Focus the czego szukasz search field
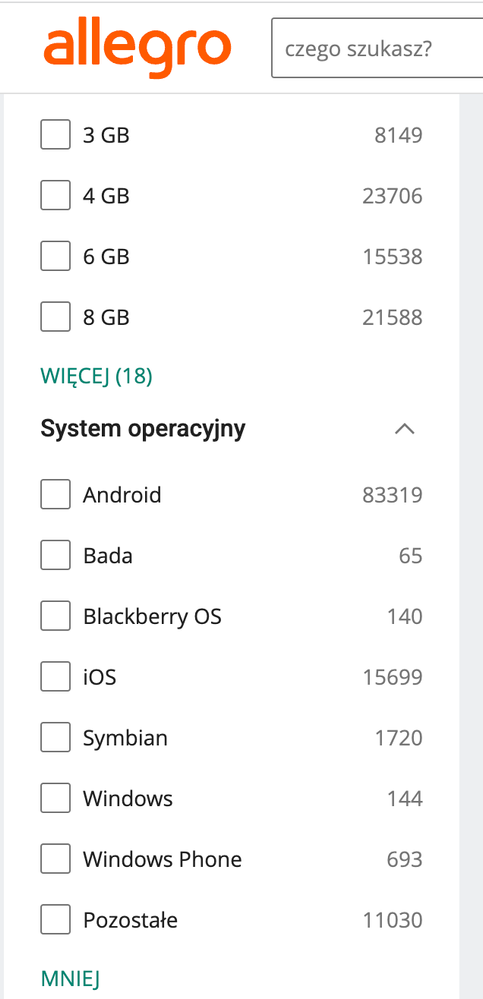The width and height of the screenshot is (483, 999). [x=377, y=48]
